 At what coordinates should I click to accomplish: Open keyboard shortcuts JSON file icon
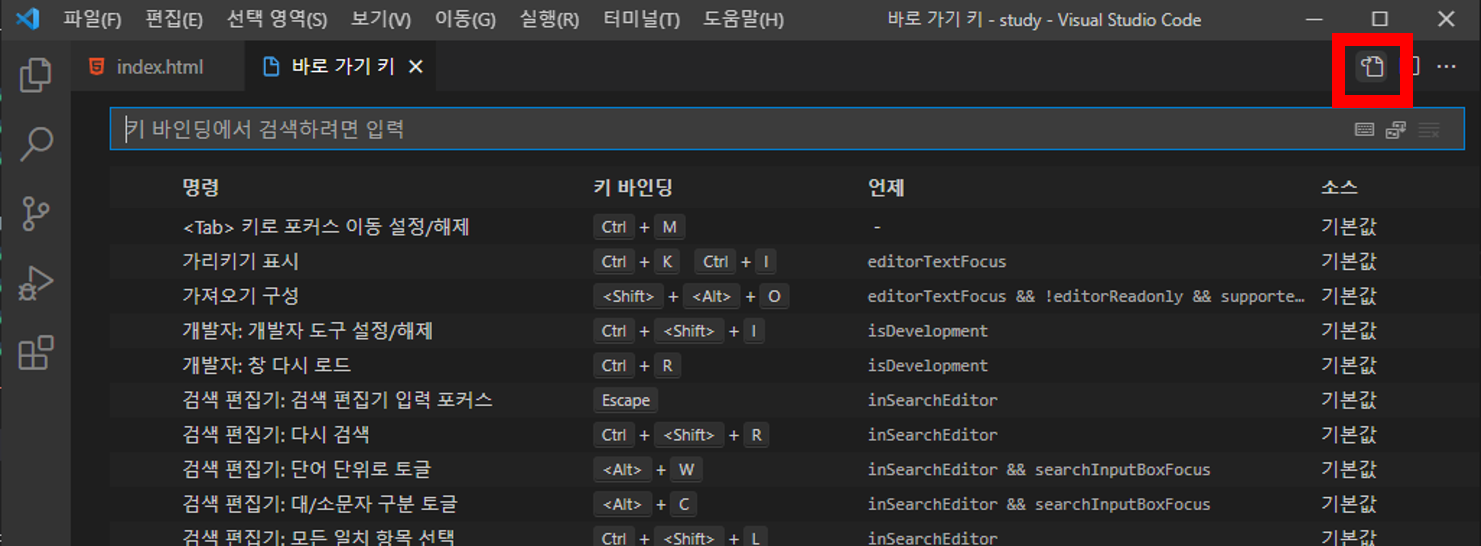click(1372, 67)
